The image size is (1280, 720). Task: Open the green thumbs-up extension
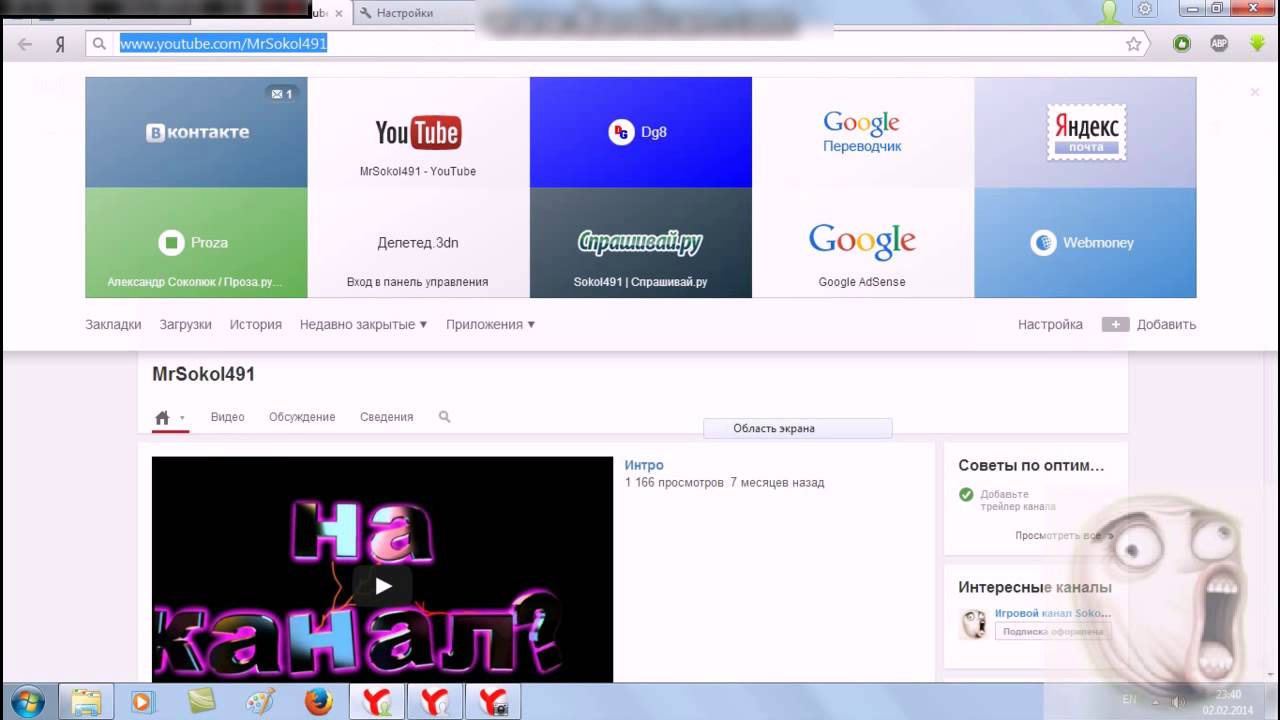[1182, 44]
